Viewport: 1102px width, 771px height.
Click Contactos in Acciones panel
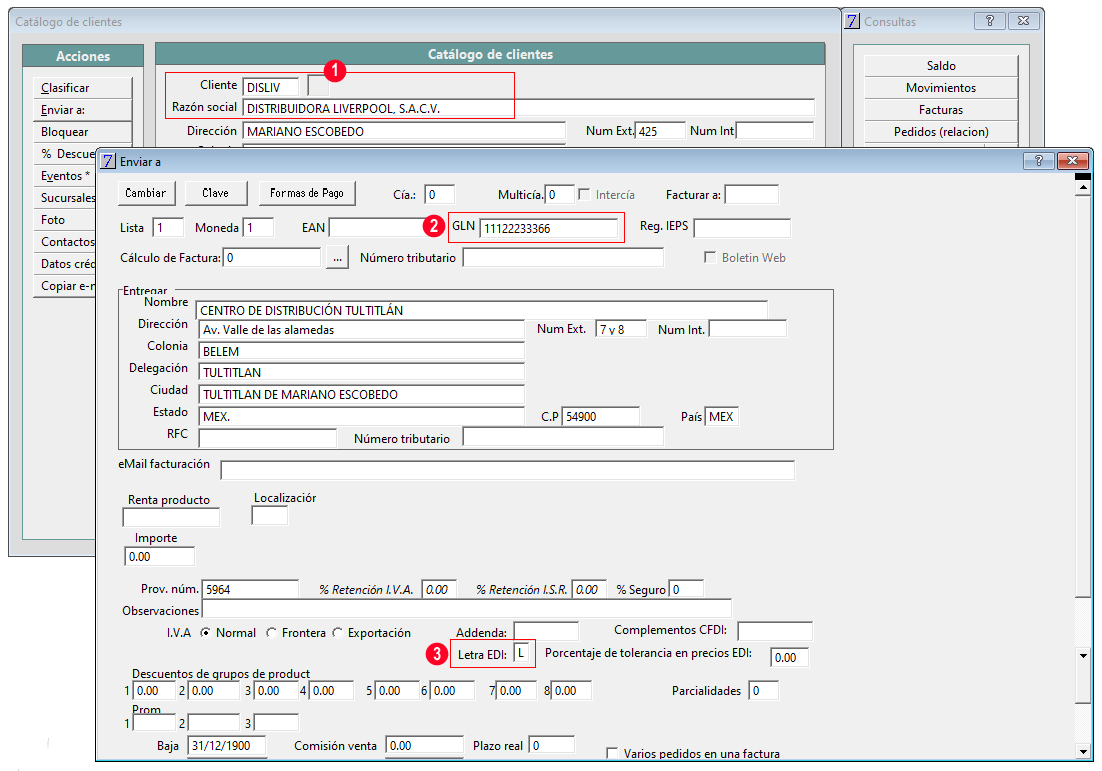(x=65, y=242)
